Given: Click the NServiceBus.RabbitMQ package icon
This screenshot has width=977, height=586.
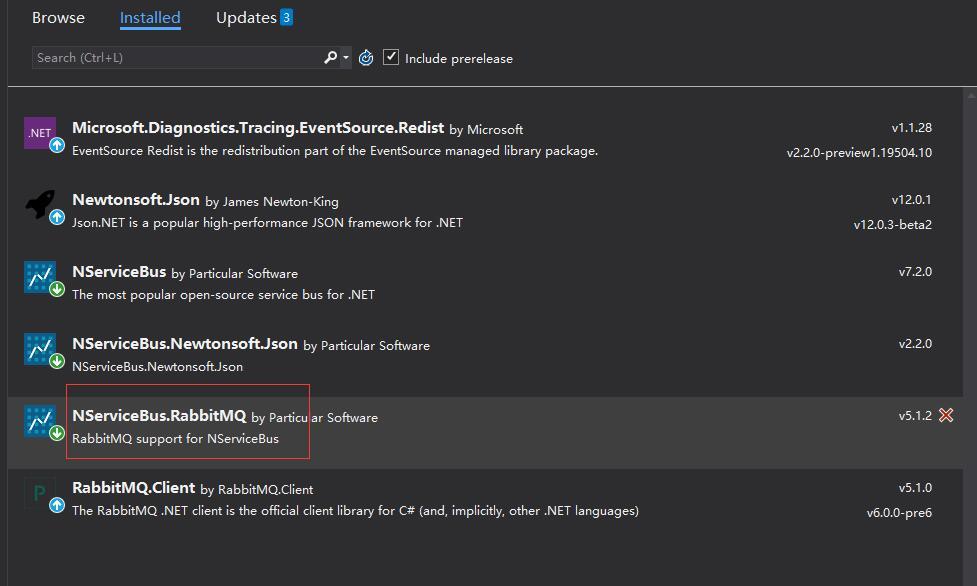Looking at the screenshot, I should click(x=40, y=421).
